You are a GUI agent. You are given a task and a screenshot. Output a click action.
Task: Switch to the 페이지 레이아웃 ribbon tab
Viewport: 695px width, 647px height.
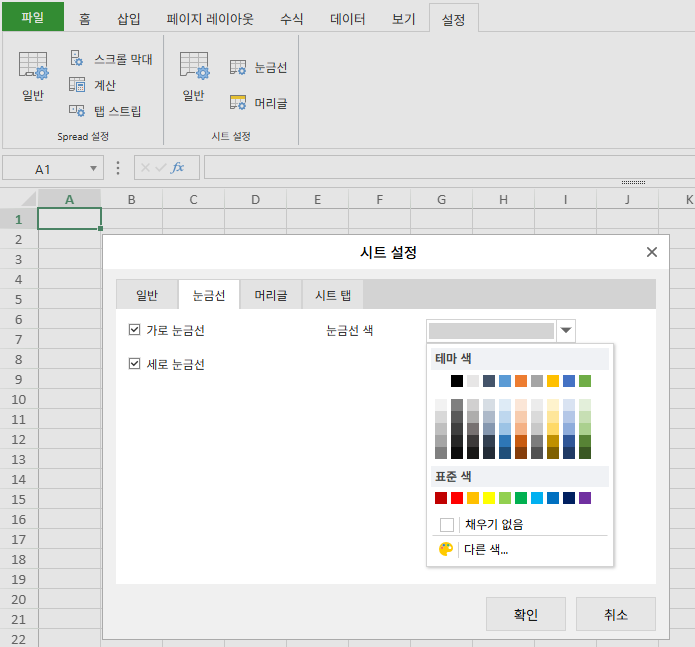[210, 19]
